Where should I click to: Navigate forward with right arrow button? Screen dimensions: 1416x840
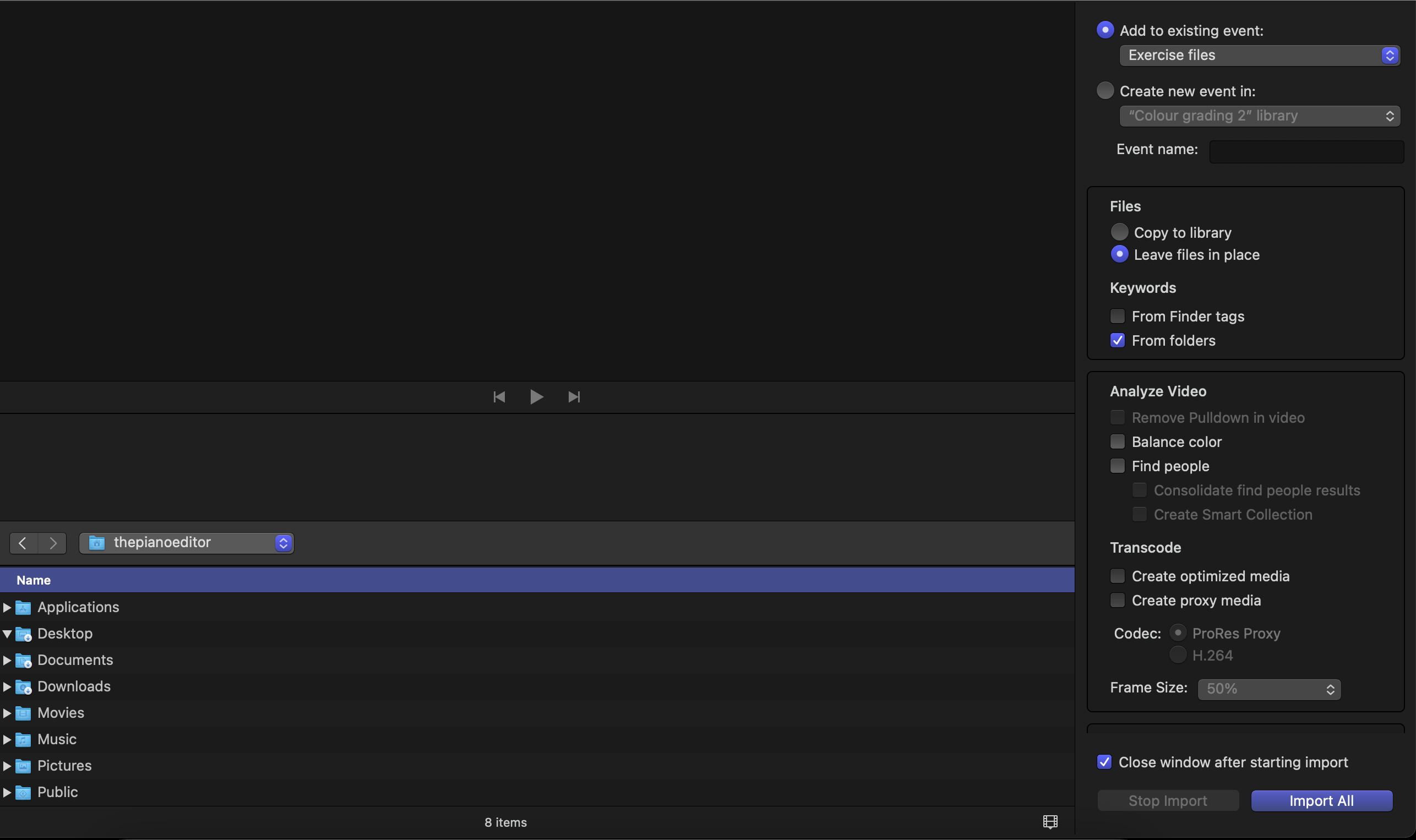(53, 543)
